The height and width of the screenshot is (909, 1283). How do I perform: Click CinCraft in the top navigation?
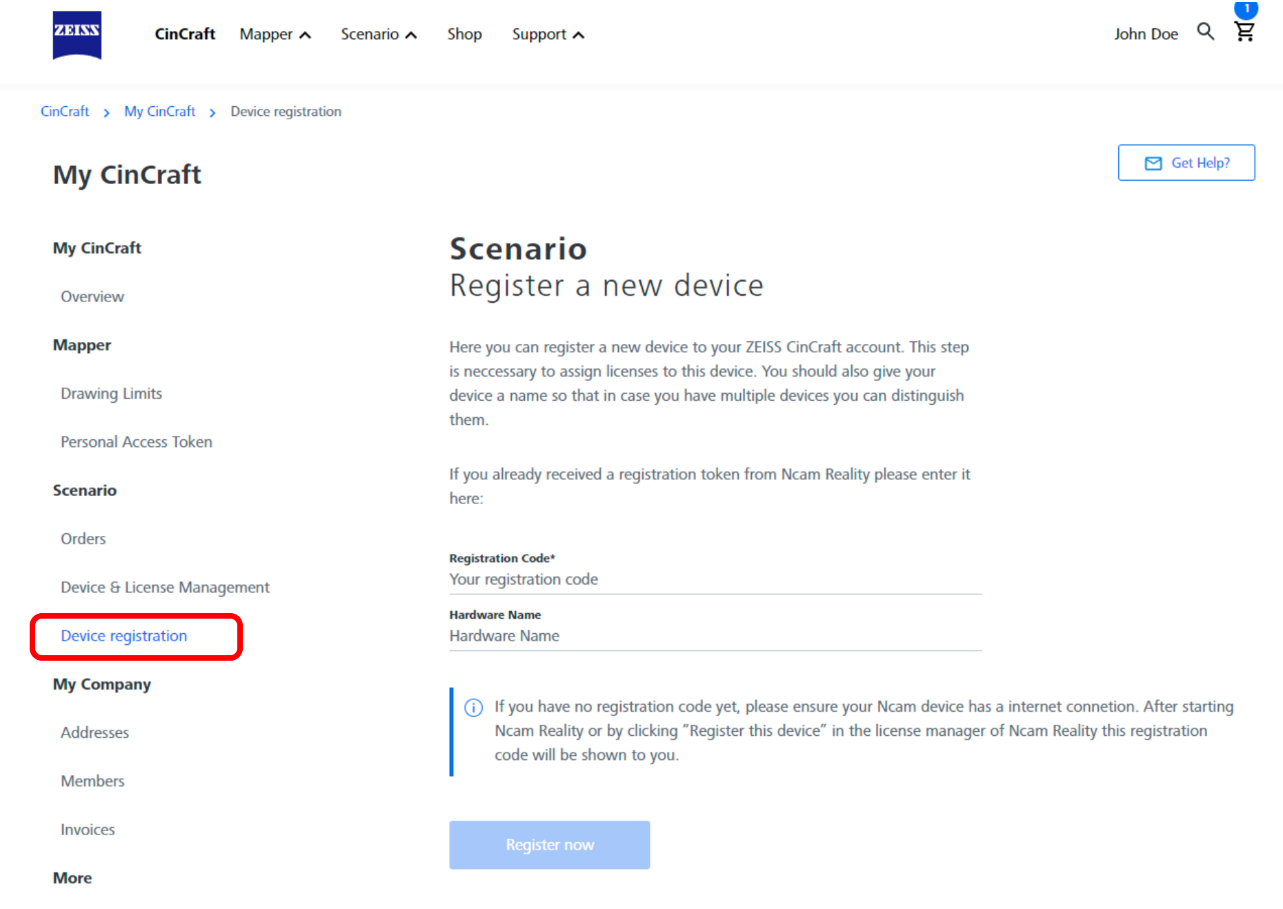[x=185, y=34]
